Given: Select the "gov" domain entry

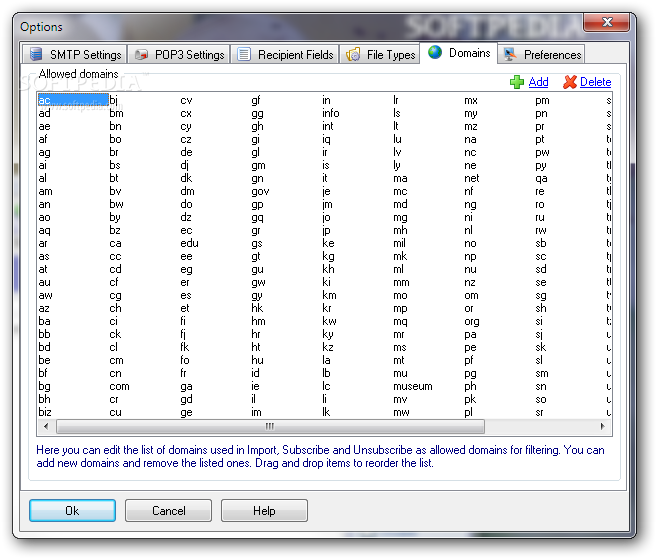Looking at the screenshot, I should pos(260,192).
